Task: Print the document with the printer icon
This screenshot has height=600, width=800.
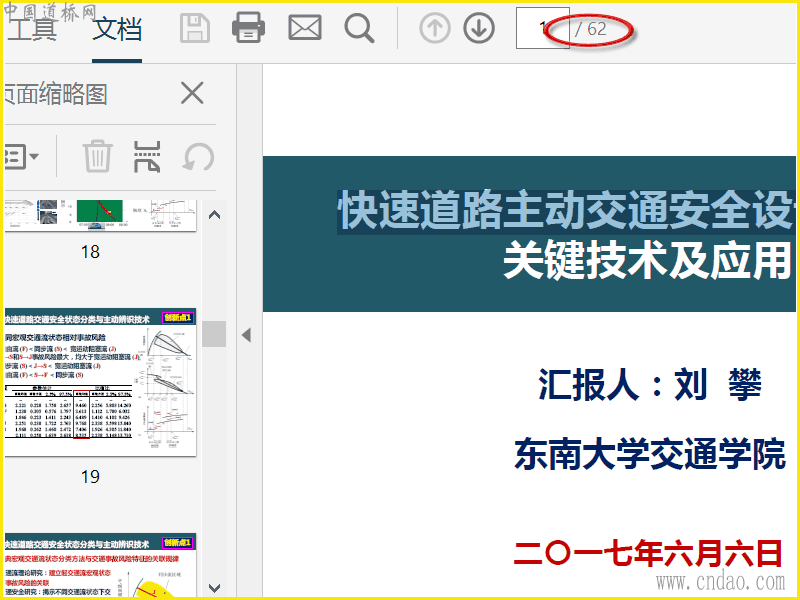Action: (248, 28)
